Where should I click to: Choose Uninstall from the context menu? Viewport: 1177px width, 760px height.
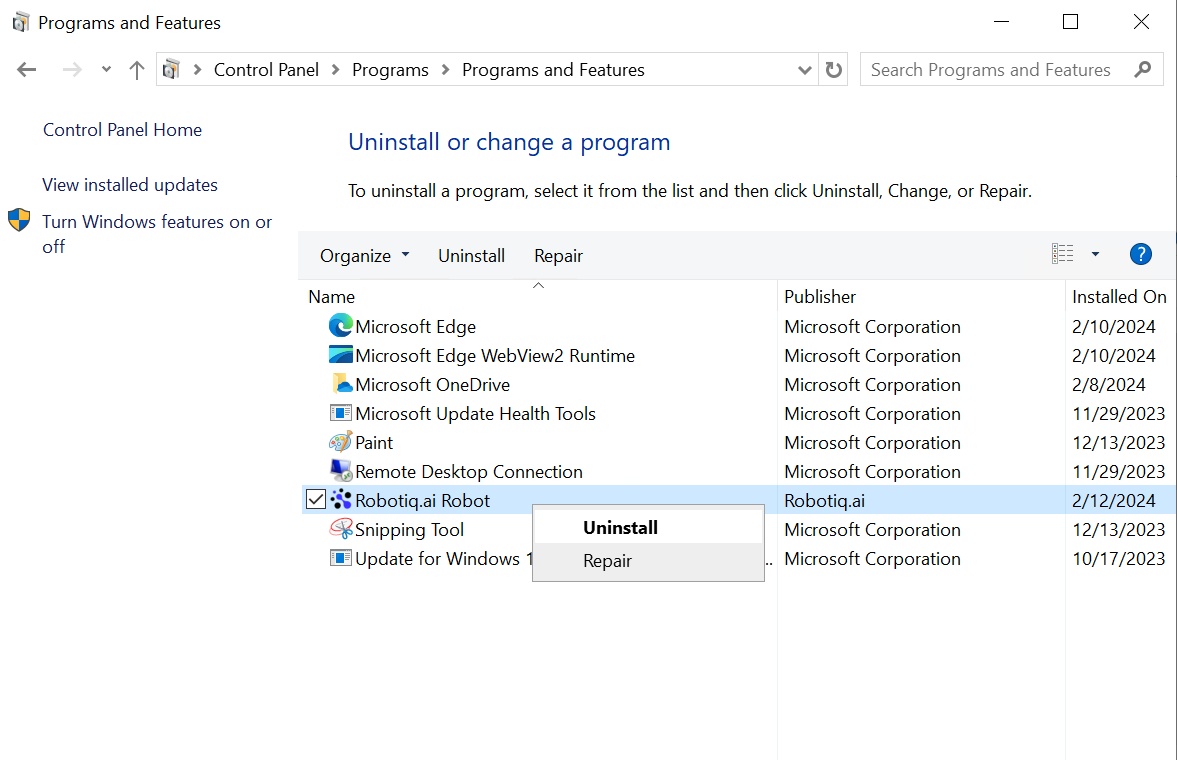(x=620, y=528)
